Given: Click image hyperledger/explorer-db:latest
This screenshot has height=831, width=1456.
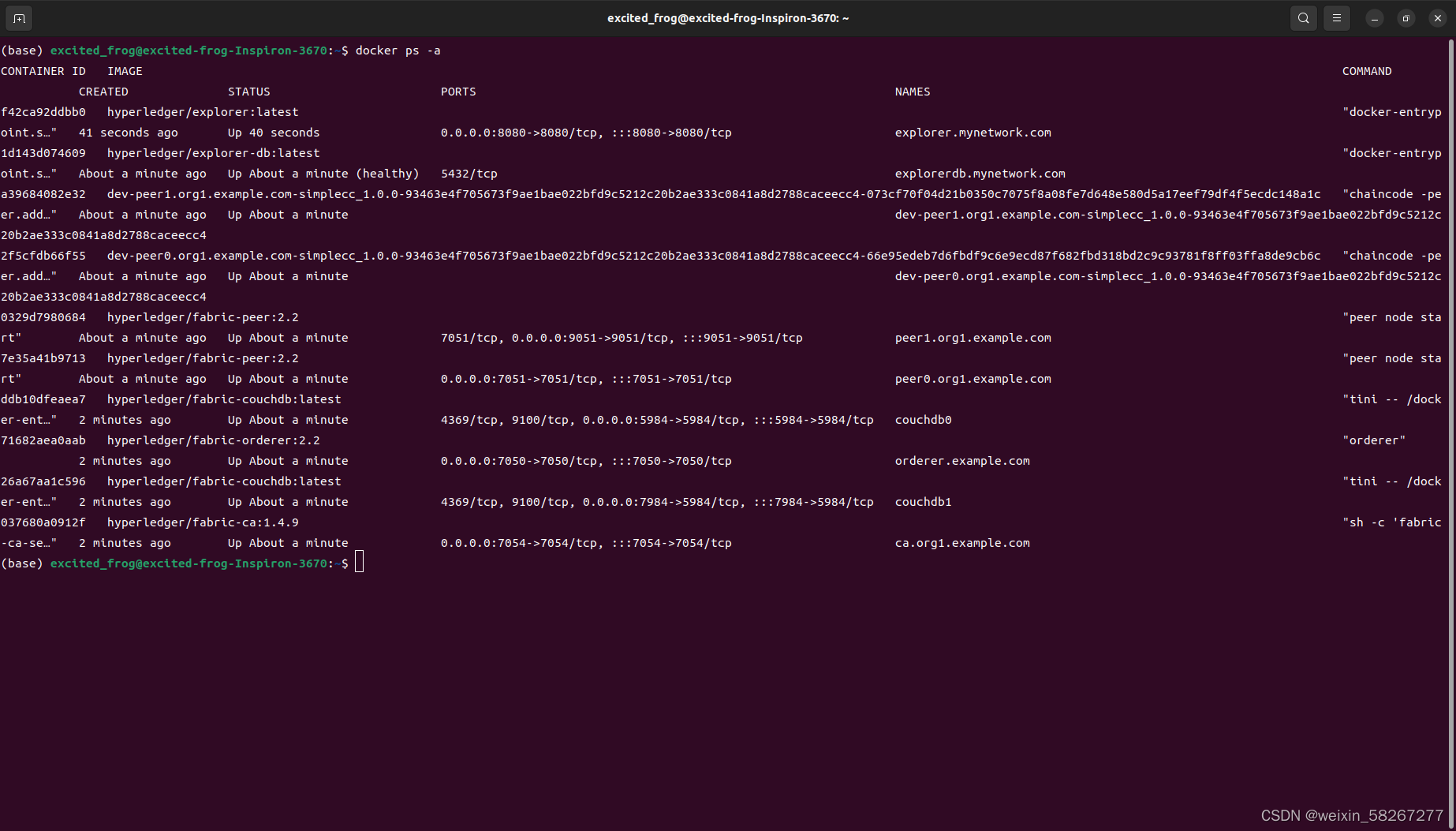Looking at the screenshot, I should click(214, 153).
